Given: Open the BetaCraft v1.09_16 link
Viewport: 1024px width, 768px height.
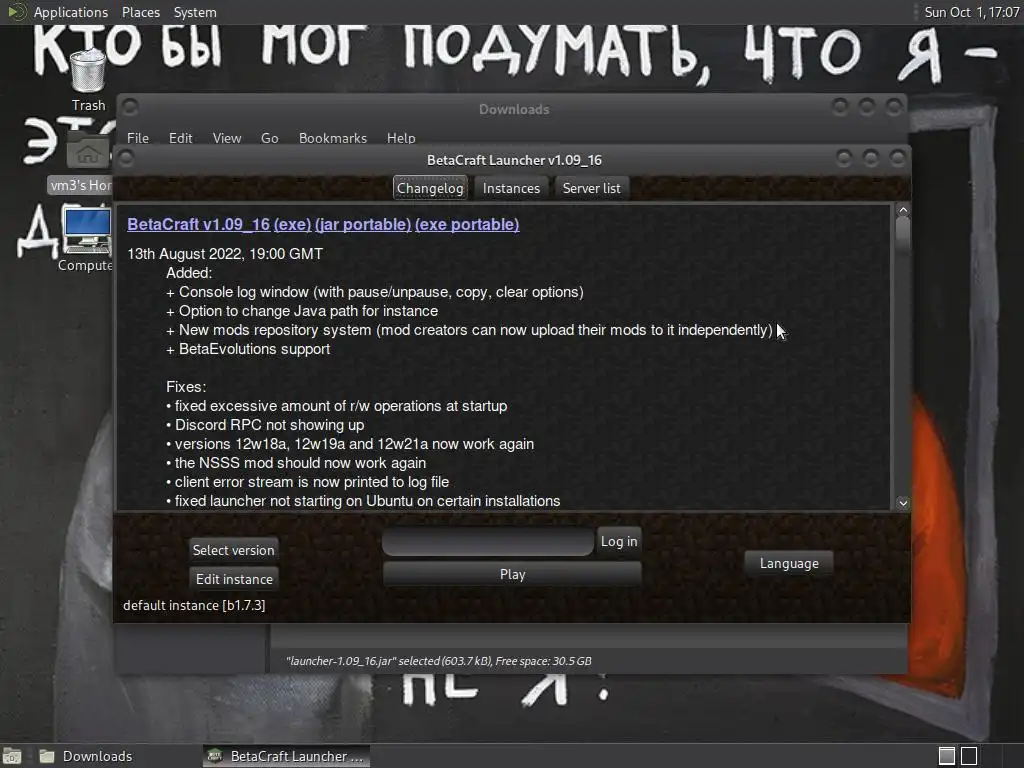Looking at the screenshot, I should (199, 224).
